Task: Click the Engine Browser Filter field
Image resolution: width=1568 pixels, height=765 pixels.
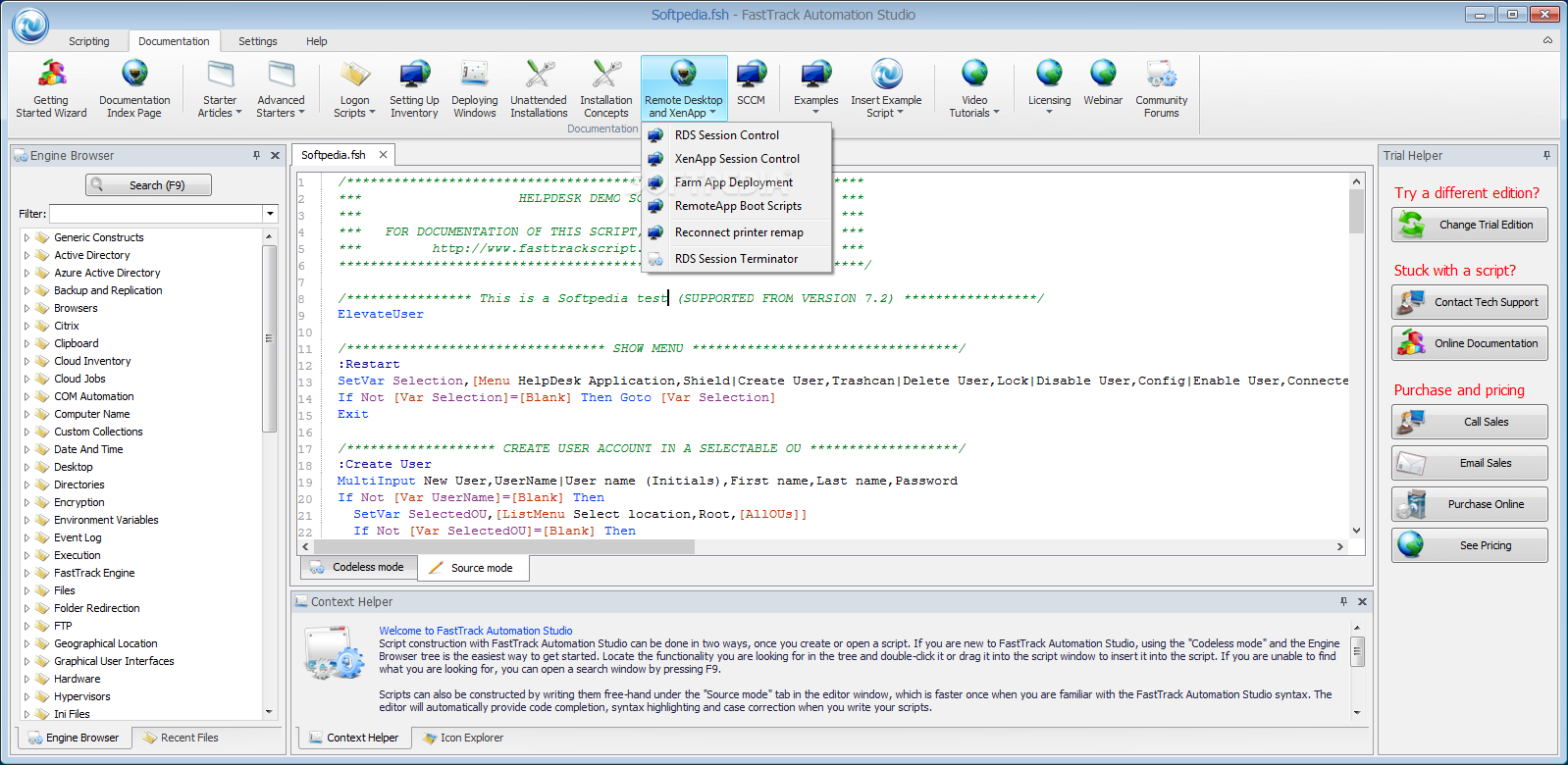Action: (156, 214)
